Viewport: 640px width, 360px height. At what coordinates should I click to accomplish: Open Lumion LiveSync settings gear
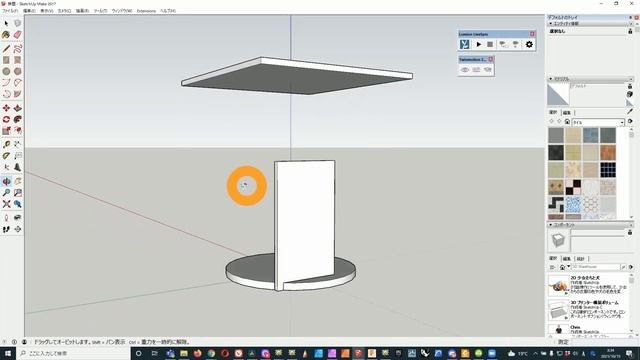[x=529, y=44]
